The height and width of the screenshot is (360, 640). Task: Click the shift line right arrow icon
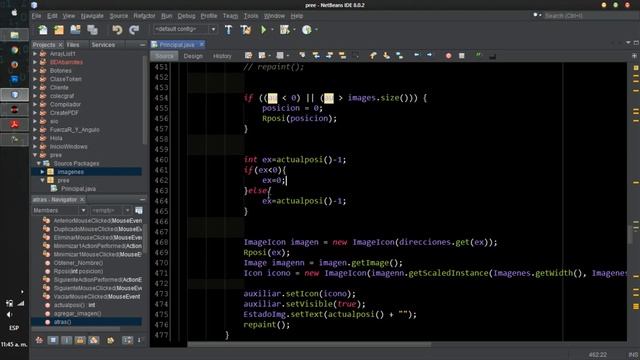click(429, 55)
